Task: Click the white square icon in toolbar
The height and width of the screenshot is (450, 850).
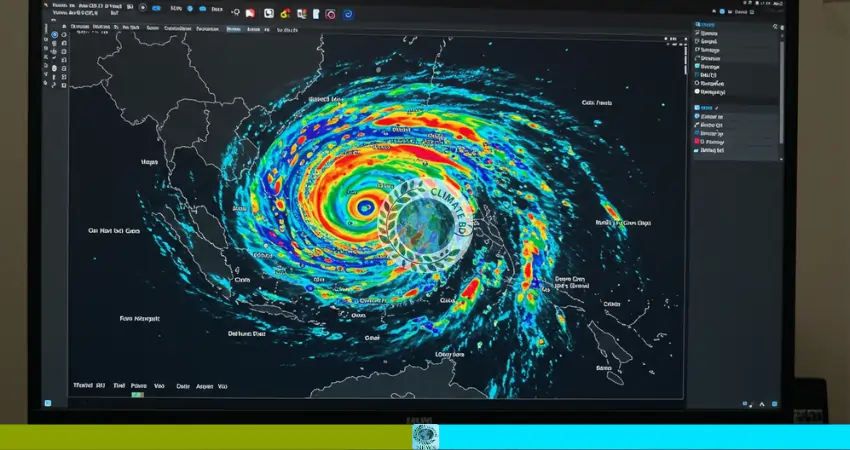Action: tap(269, 14)
